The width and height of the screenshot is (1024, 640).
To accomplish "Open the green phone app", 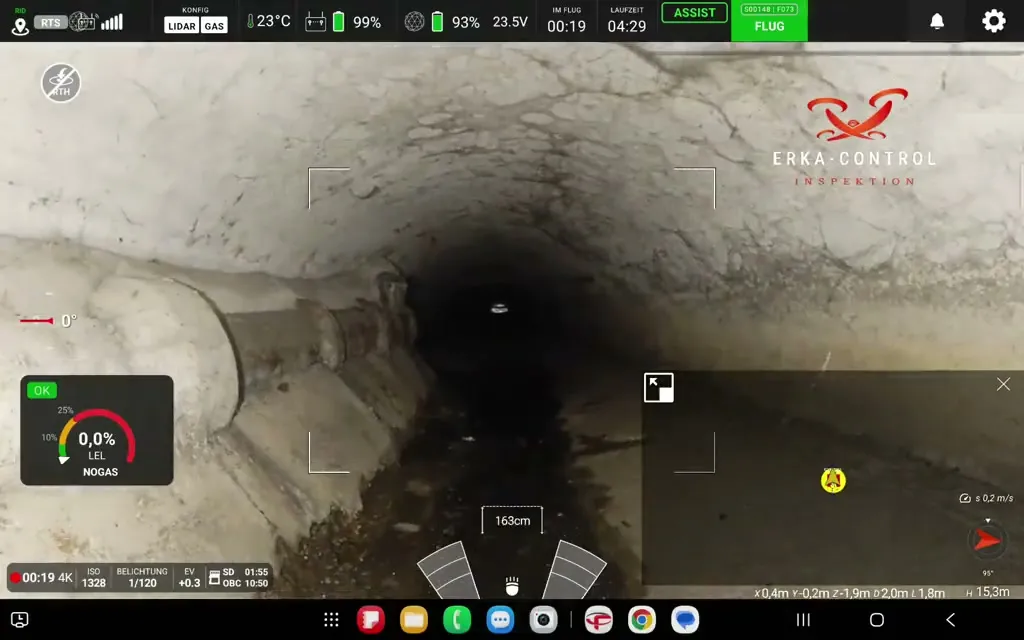I will 457,620.
